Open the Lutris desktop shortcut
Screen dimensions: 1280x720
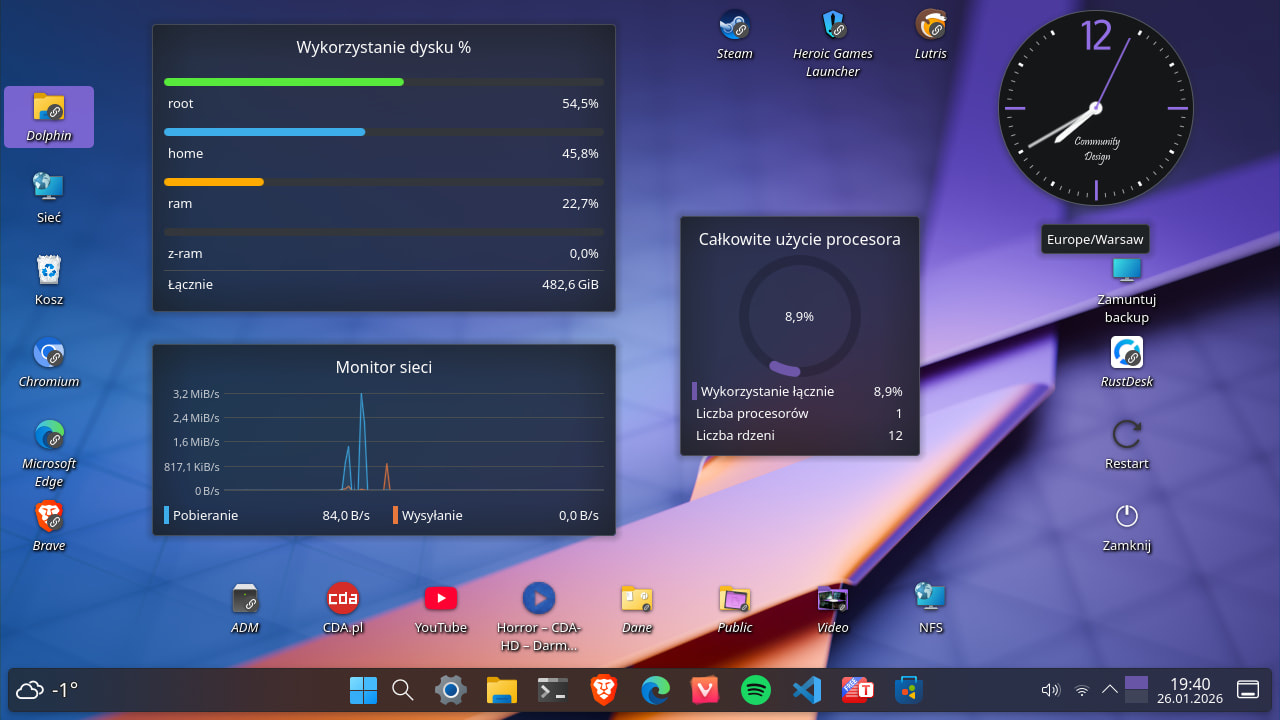click(930, 25)
